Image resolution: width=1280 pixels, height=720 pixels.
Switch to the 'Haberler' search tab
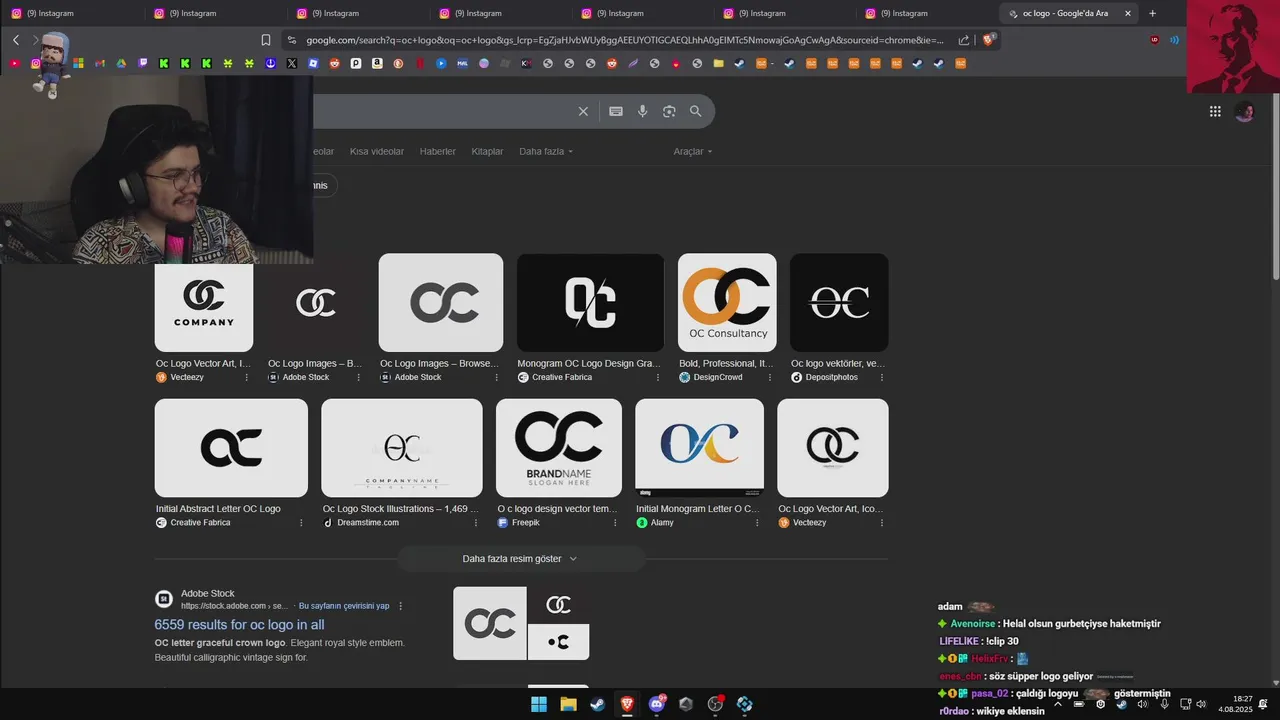[x=438, y=151]
